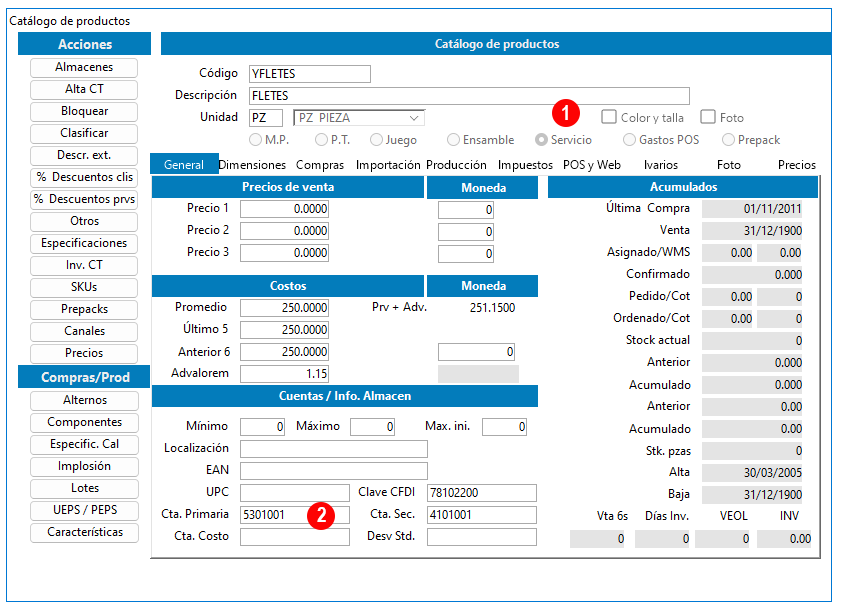Open Características
Screen dimensions: 843x611
84,532
